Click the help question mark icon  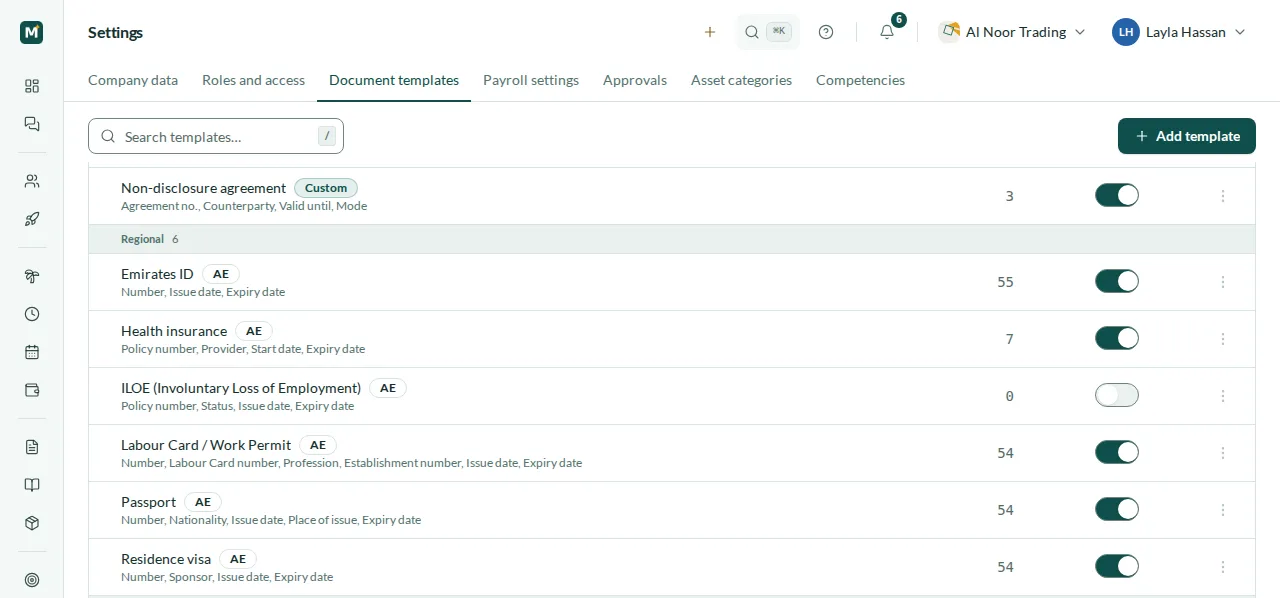[x=826, y=32]
